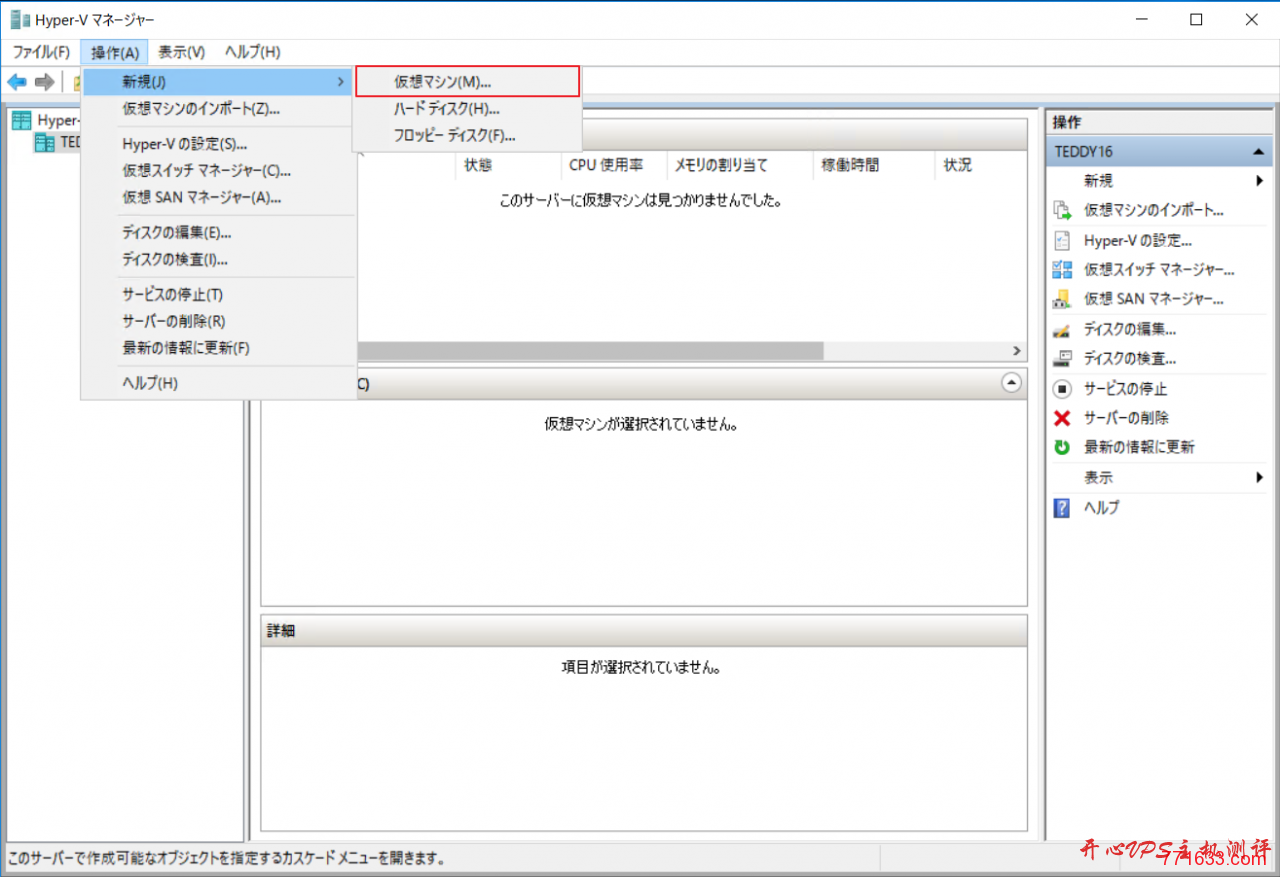
Task: Launch 仮想スイッチ マネージャー from its icon
Action: point(1062,269)
